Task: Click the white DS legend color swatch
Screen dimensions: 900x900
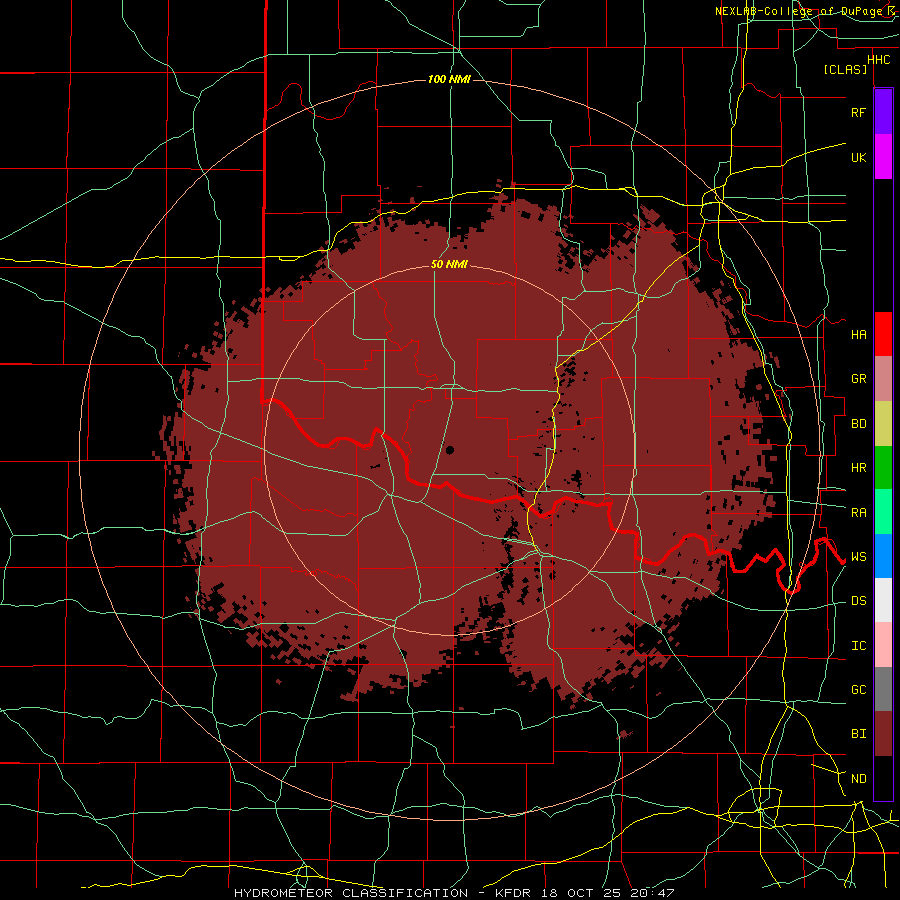Action: (x=883, y=600)
